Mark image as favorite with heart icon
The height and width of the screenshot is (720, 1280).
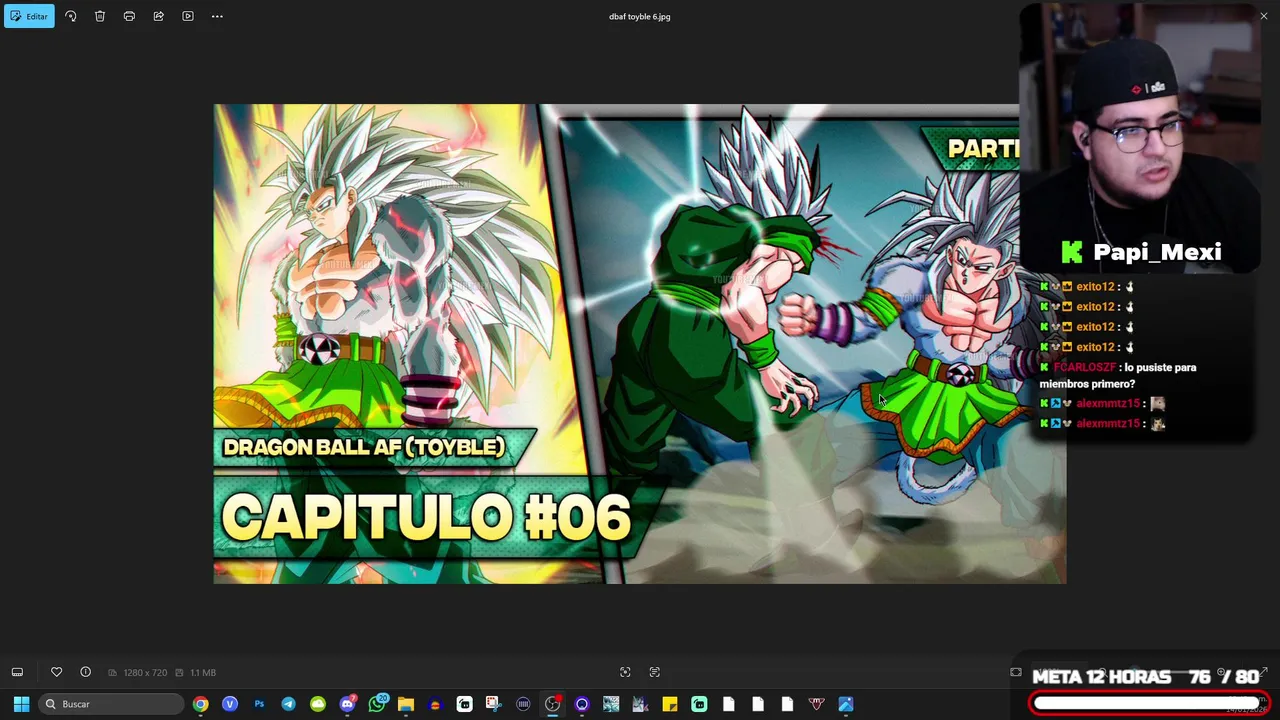pos(56,672)
